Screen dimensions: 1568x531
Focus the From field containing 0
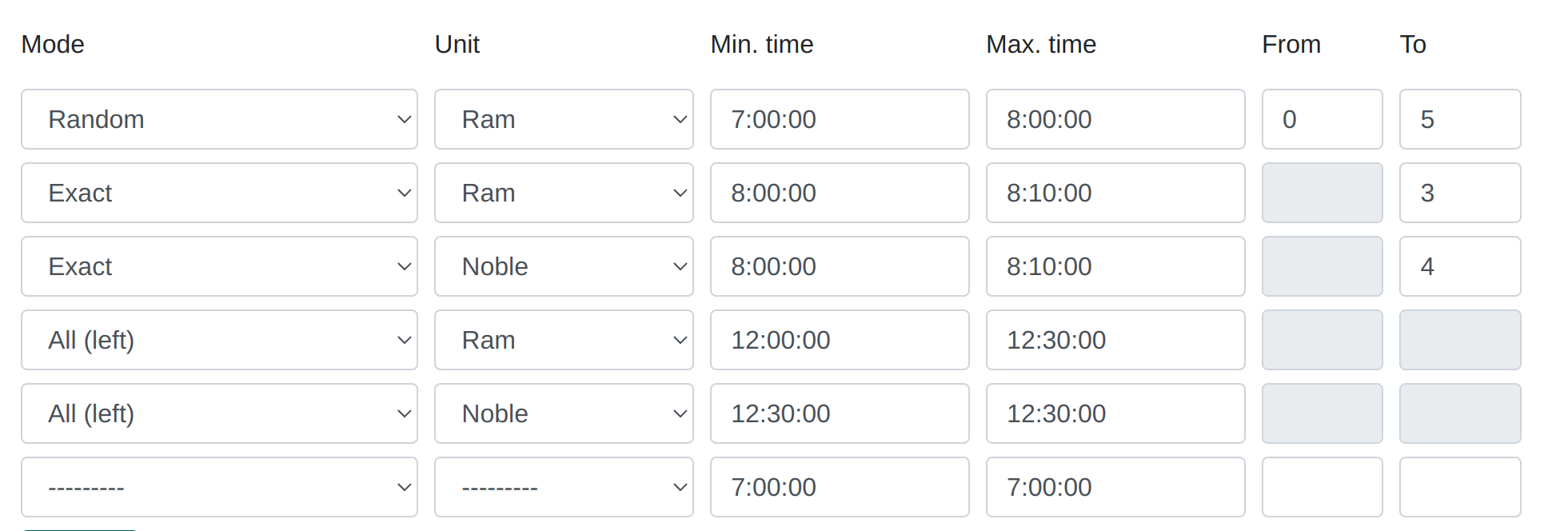1322,119
